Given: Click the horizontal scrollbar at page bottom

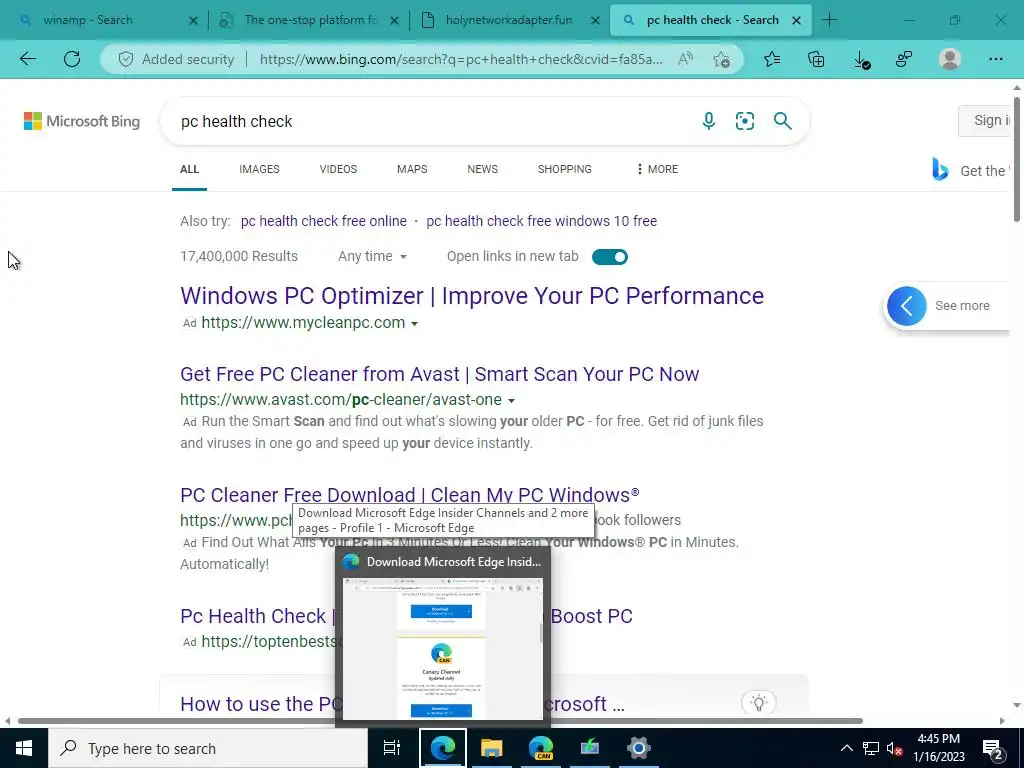Looking at the screenshot, I should pos(440,721).
